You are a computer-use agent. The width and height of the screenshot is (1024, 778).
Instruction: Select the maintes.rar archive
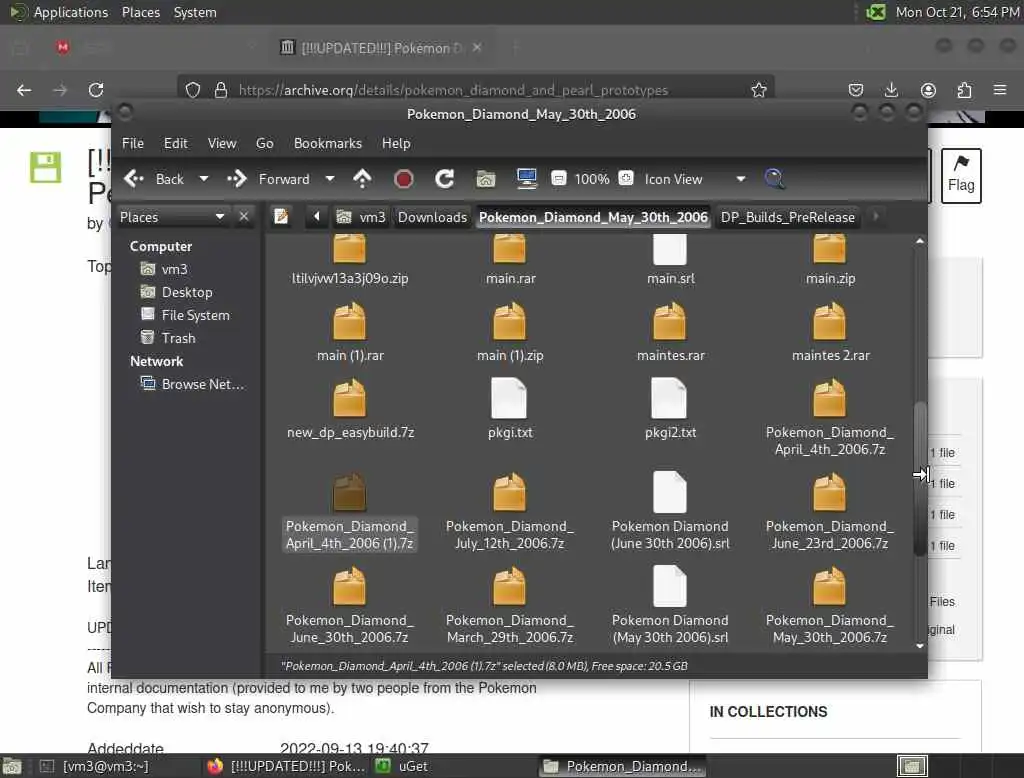click(x=670, y=332)
